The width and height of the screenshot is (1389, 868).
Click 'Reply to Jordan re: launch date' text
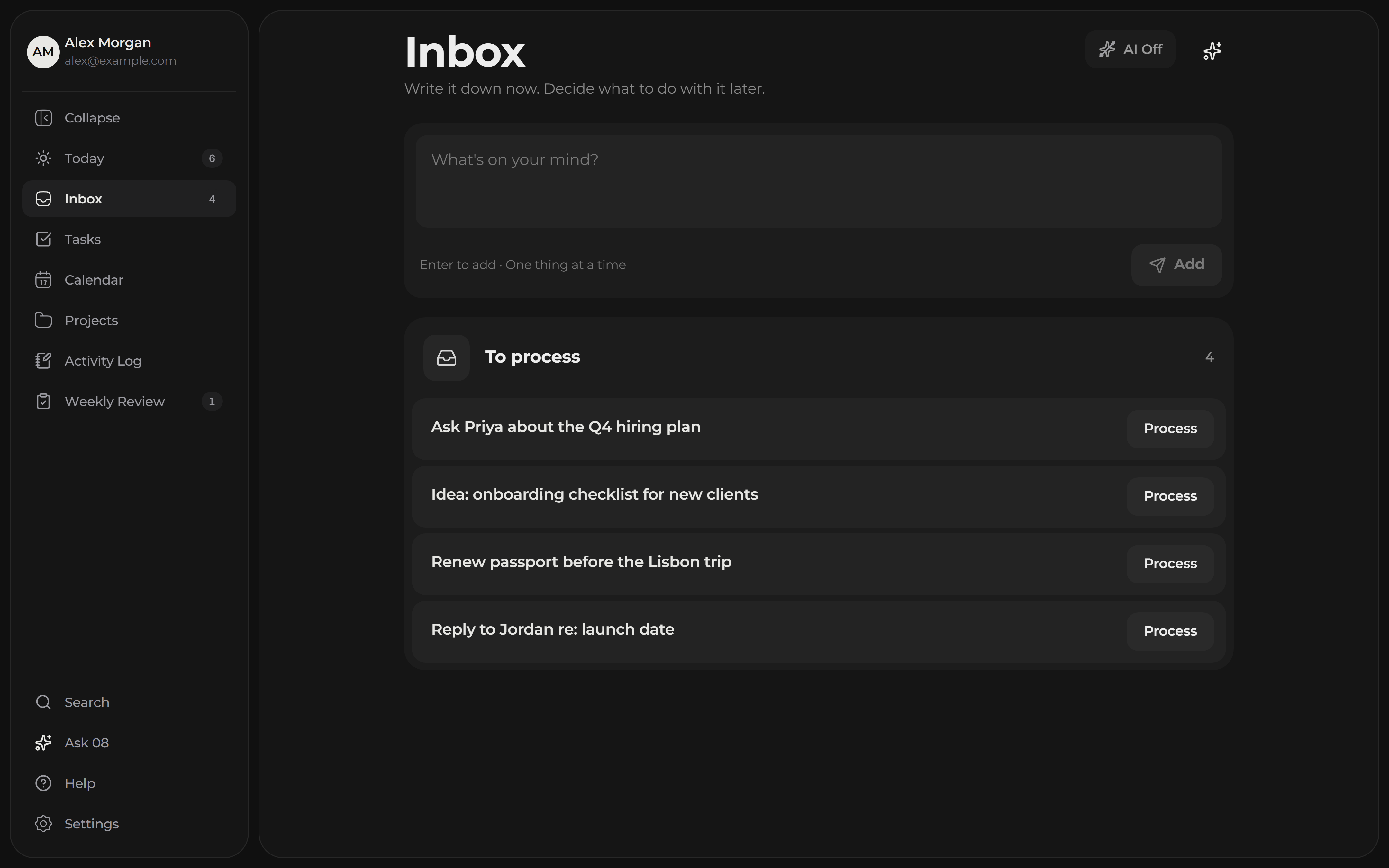pos(553,629)
